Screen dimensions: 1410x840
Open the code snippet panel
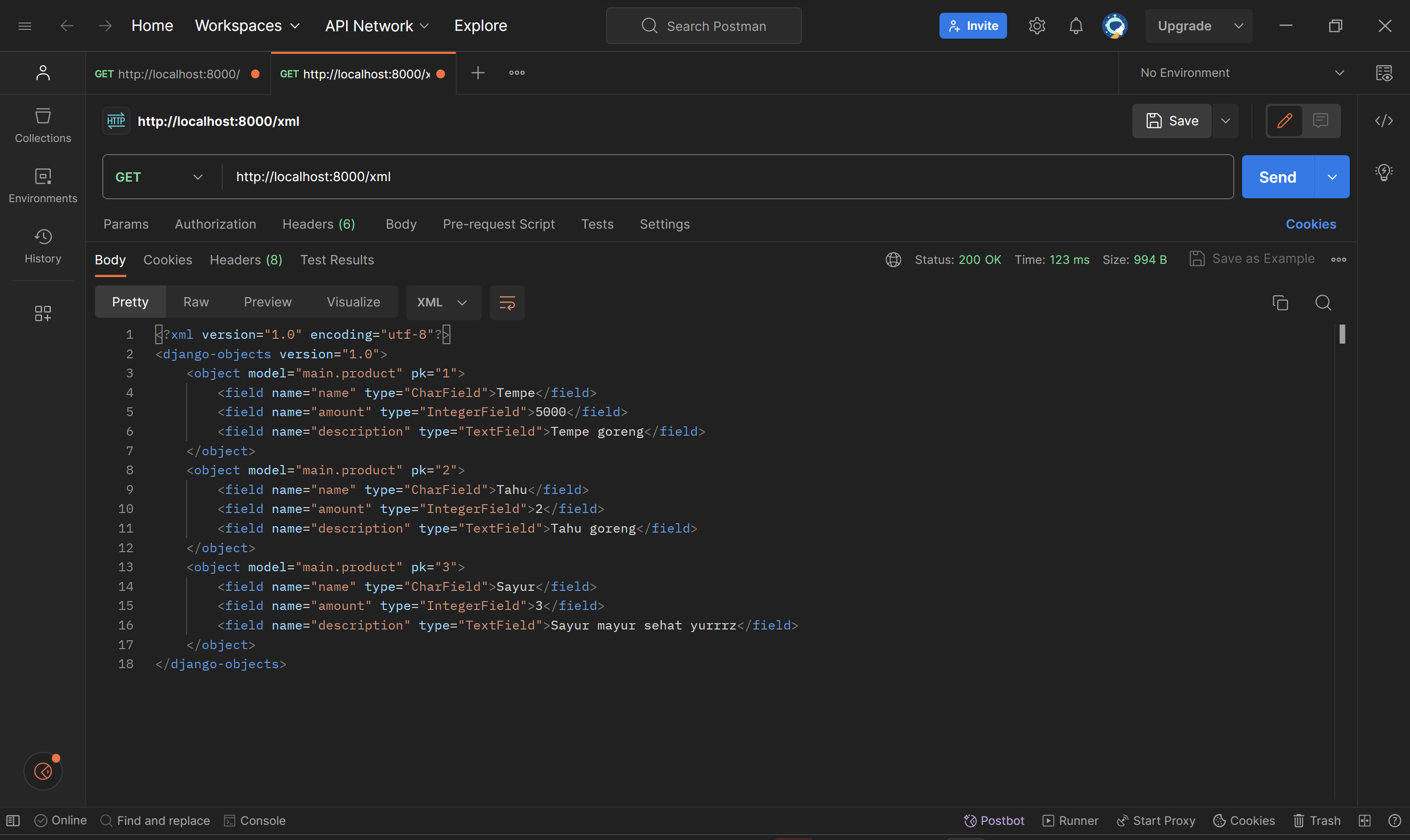point(1385,120)
